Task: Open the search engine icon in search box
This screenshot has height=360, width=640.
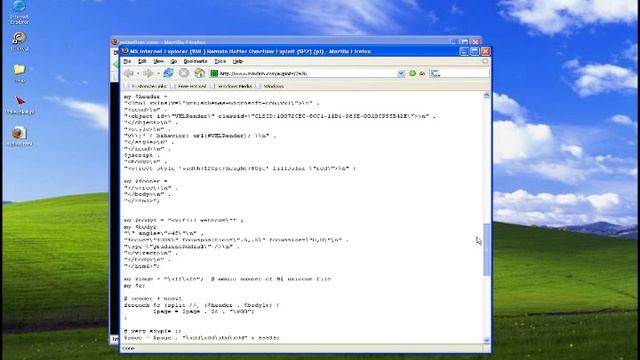Action: click(436, 73)
